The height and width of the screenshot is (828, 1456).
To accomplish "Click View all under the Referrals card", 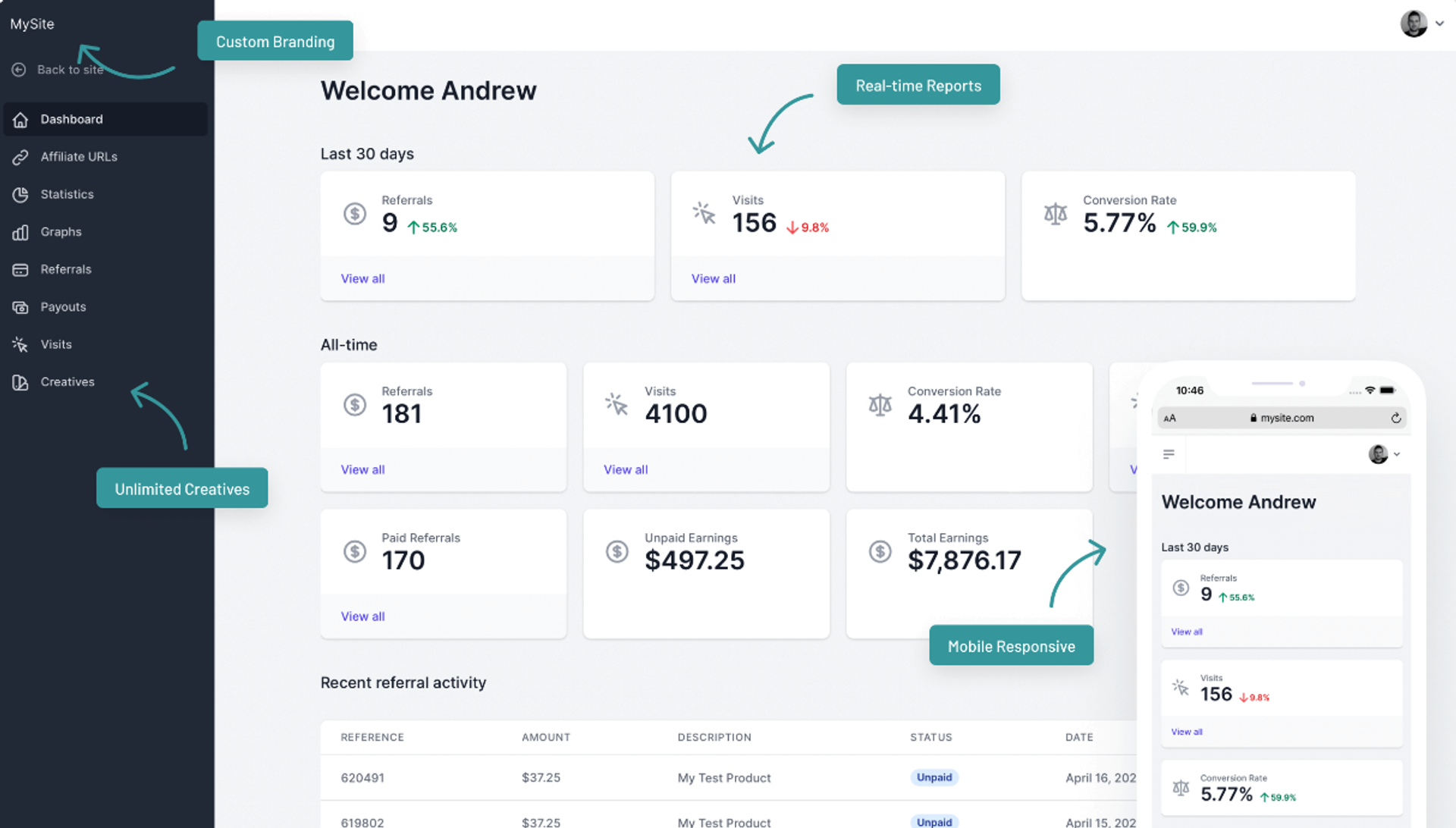I will 362,278.
